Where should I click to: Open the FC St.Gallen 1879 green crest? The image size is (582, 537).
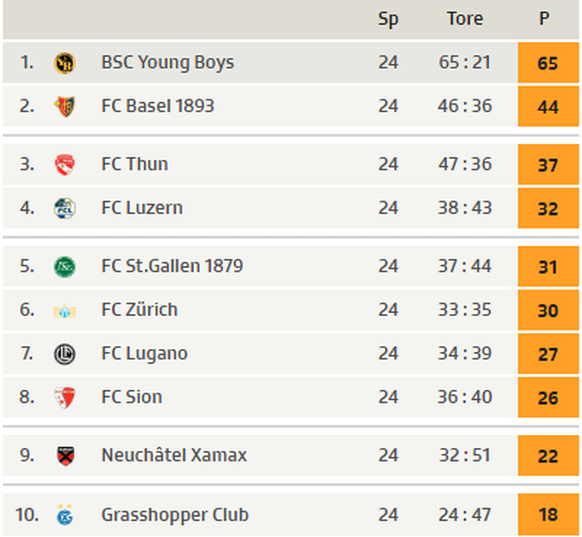click(65, 266)
